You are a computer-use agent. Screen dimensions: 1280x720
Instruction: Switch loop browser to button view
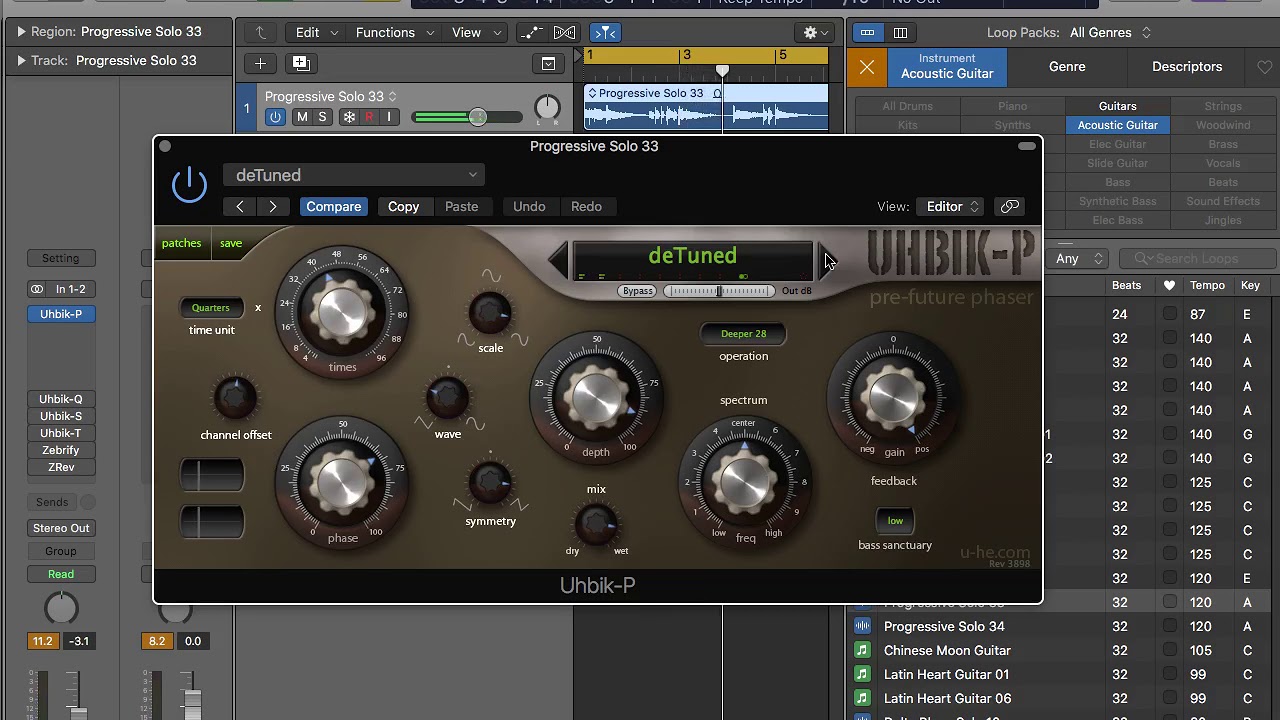point(867,32)
